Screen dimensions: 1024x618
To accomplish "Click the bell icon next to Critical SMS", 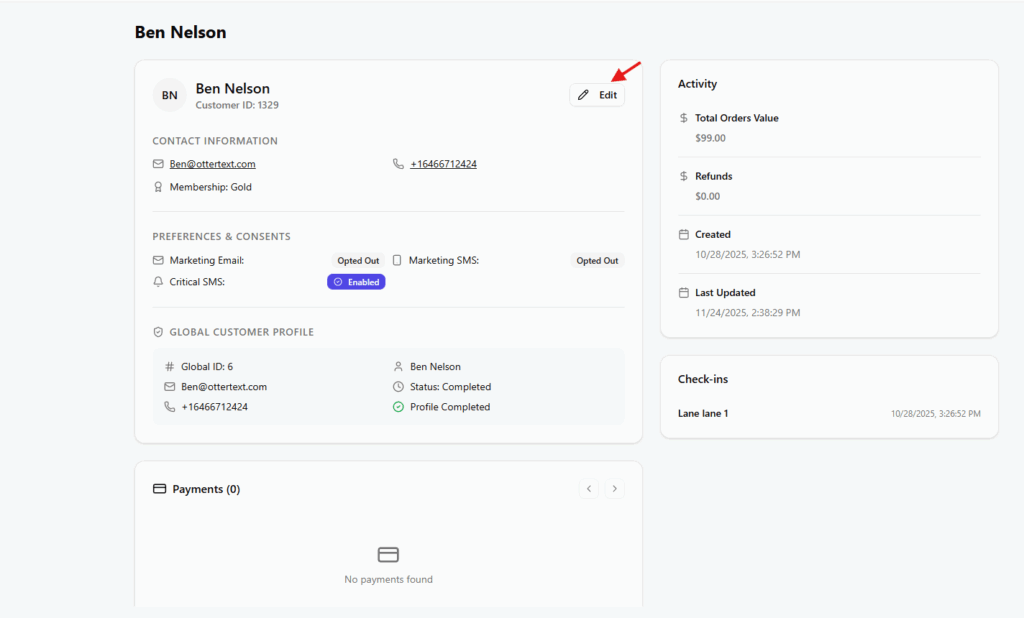I will point(158,282).
